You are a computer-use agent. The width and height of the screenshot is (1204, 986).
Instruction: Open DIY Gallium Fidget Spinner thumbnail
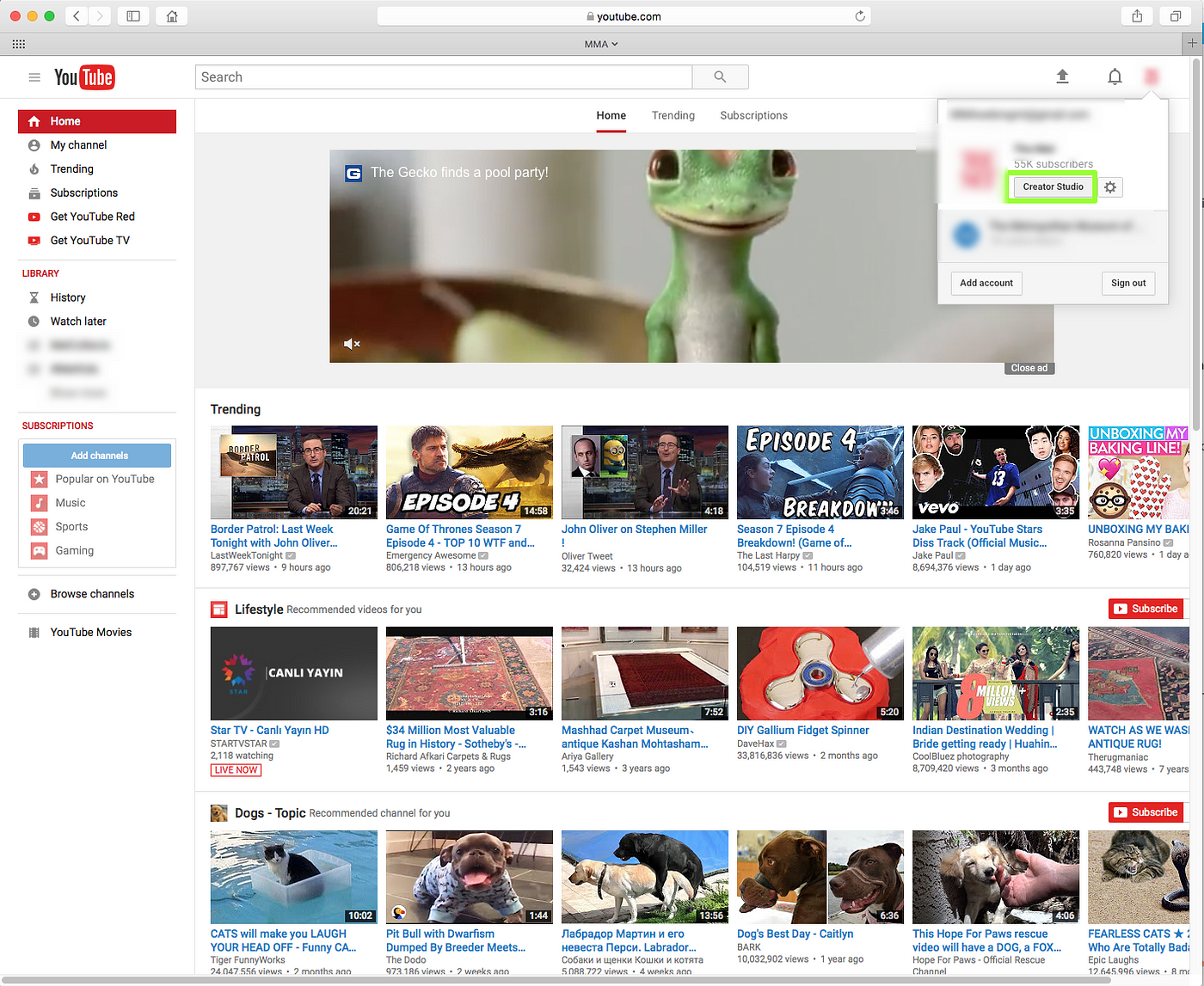[x=820, y=673]
